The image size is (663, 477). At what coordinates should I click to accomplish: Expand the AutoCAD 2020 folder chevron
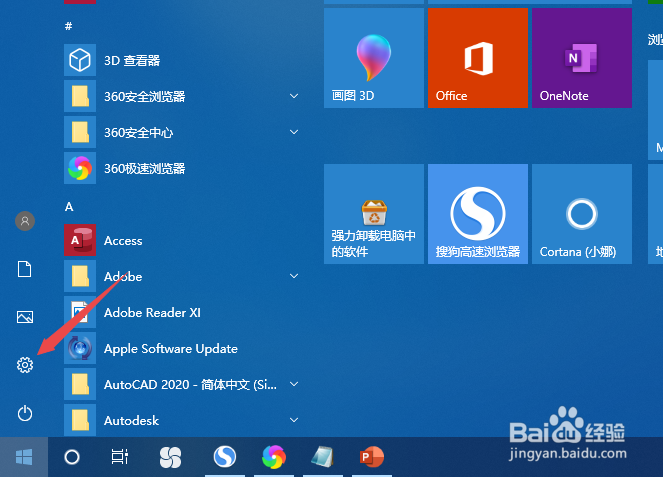294,384
